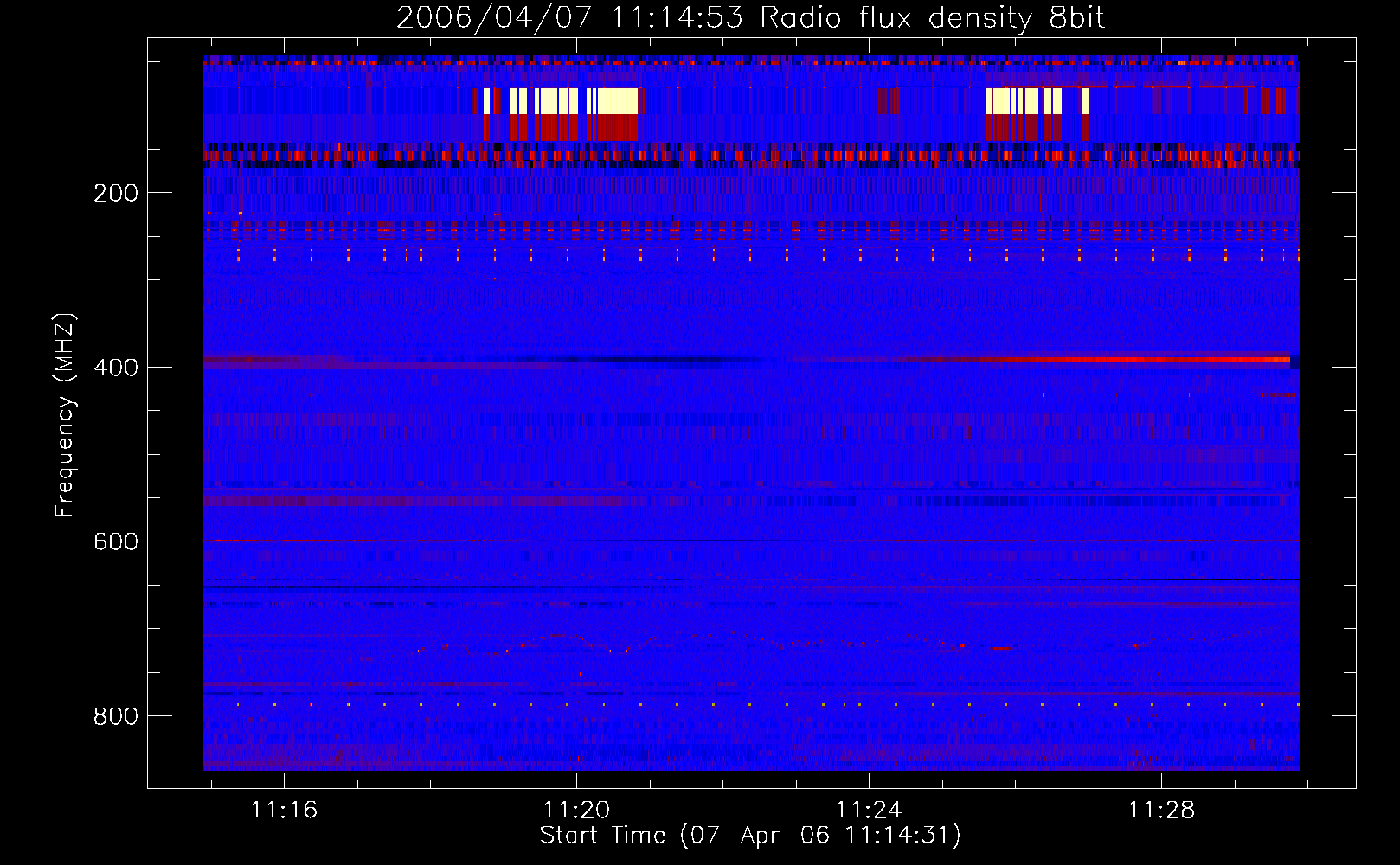Select the 600 frequency tick label
The height and width of the screenshot is (865, 1400).
116,541
